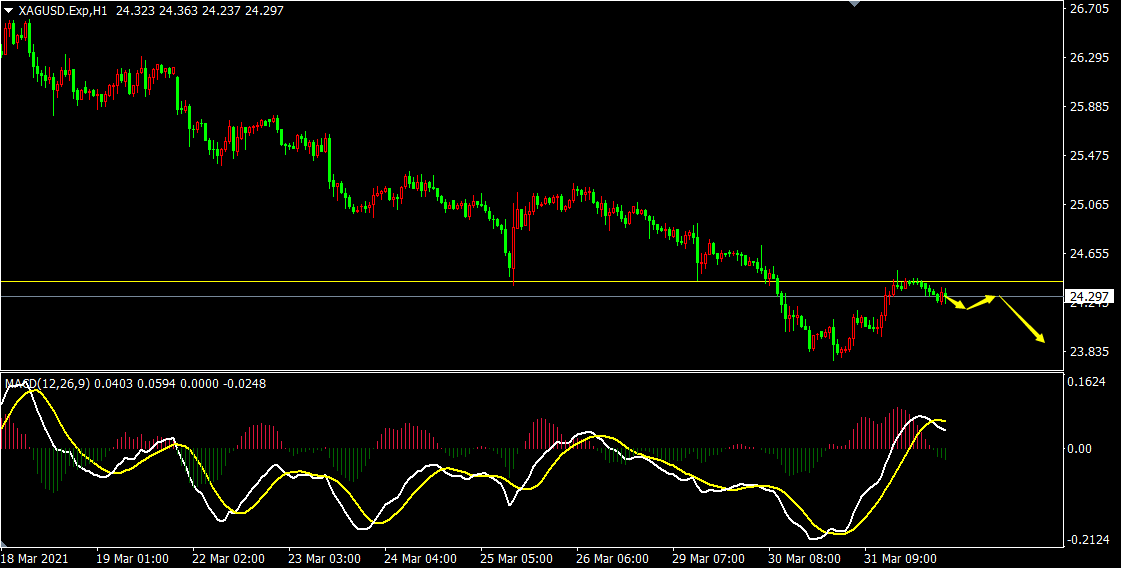
Task: Click the 22 Mar 02:00 time label
Action: pyautogui.click(x=228, y=558)
